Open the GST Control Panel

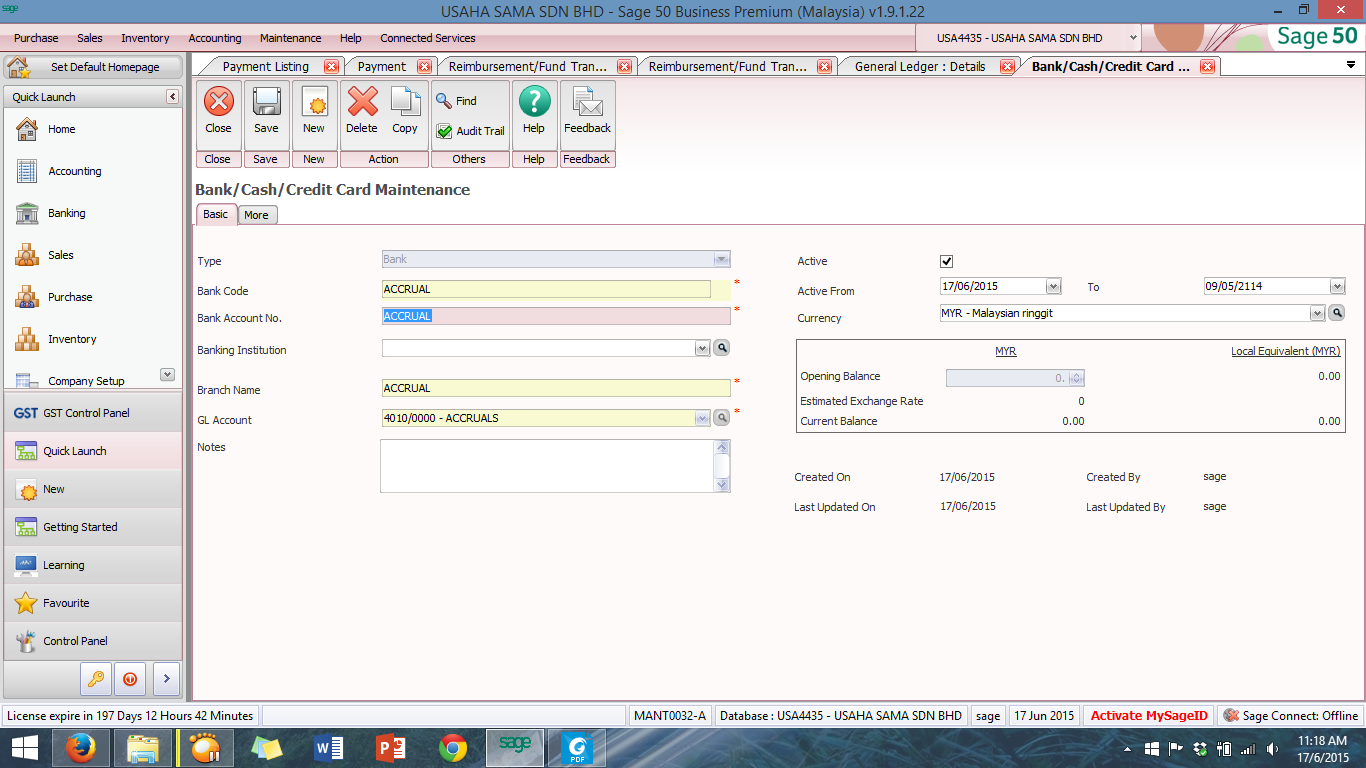pyautogui.click(x=93, y=413)
